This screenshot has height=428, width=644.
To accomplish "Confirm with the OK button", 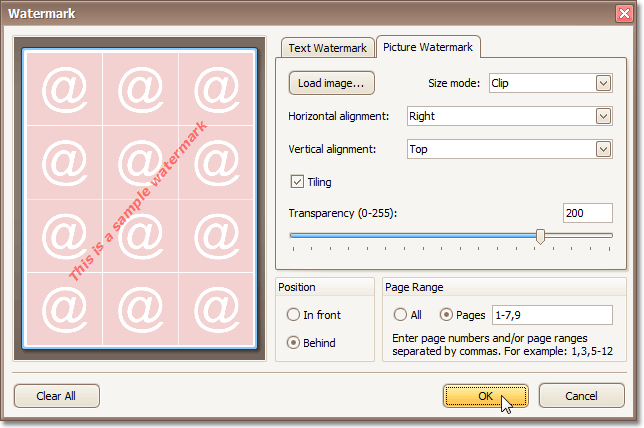I will (485, 395).
